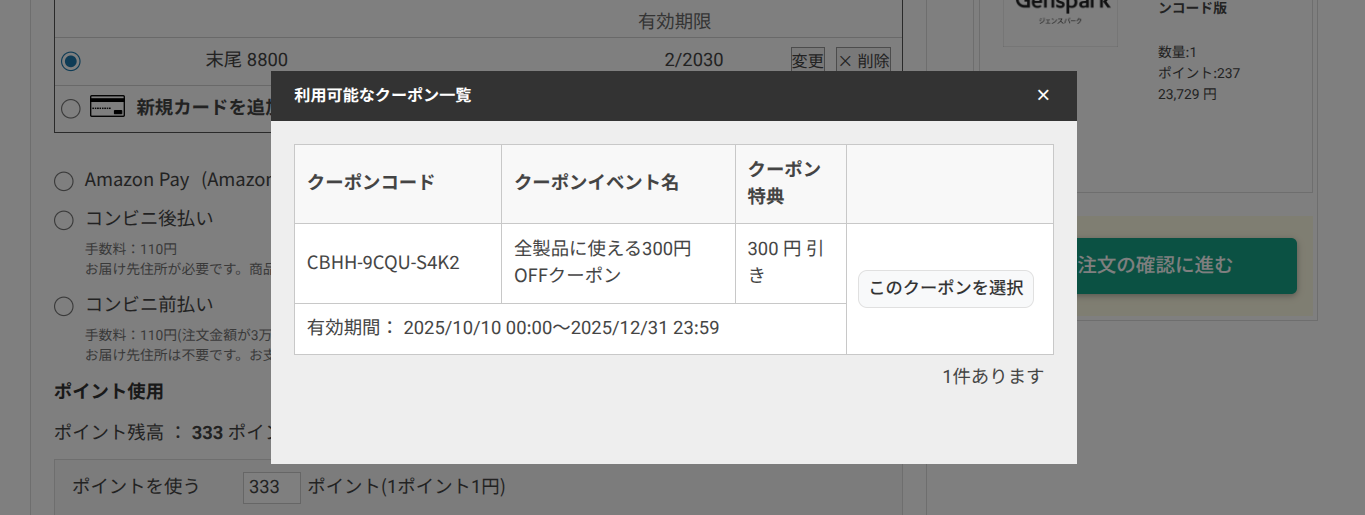Click the クーポンコード column header
1365x515 pixels.
pyautogui.click(x=371, y=183)
